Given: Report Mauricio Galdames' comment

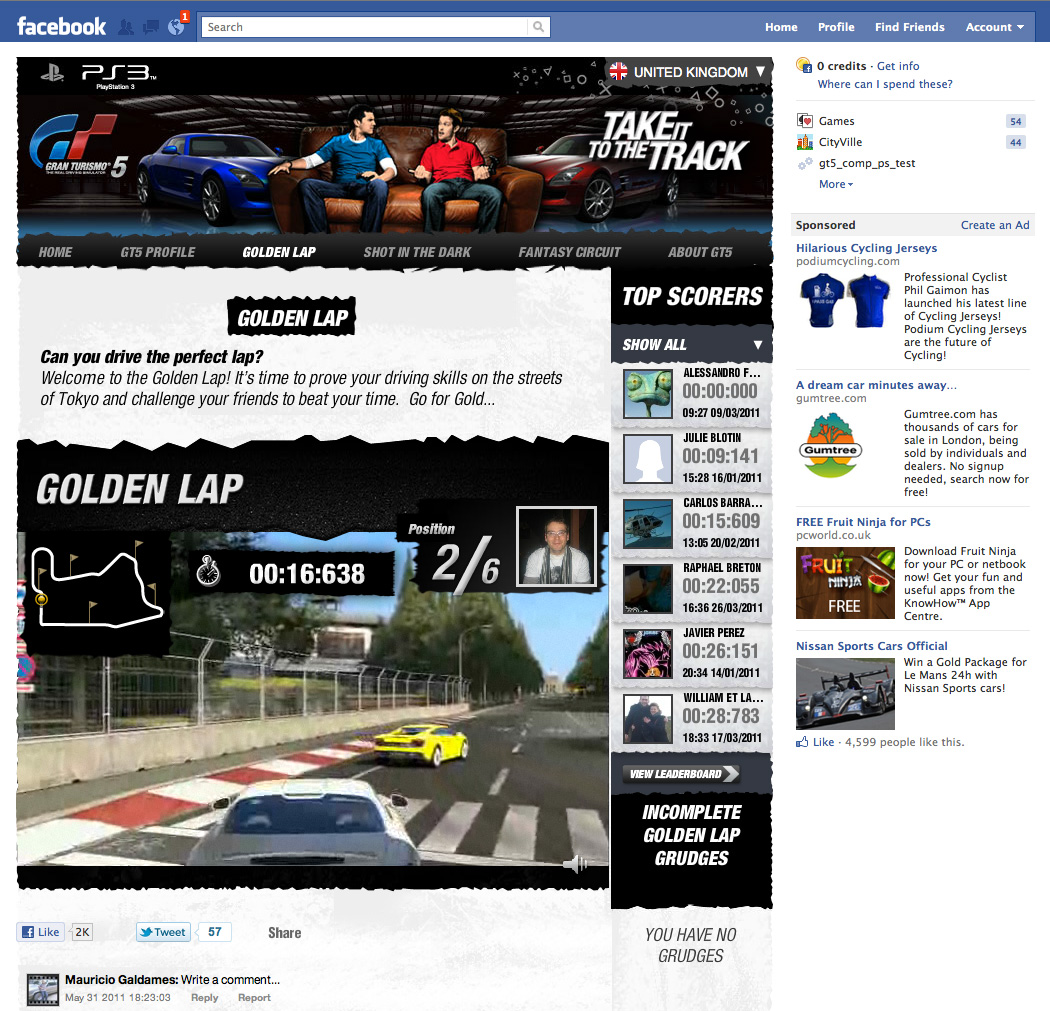Looking at the screenshot, I should (254, 998).
